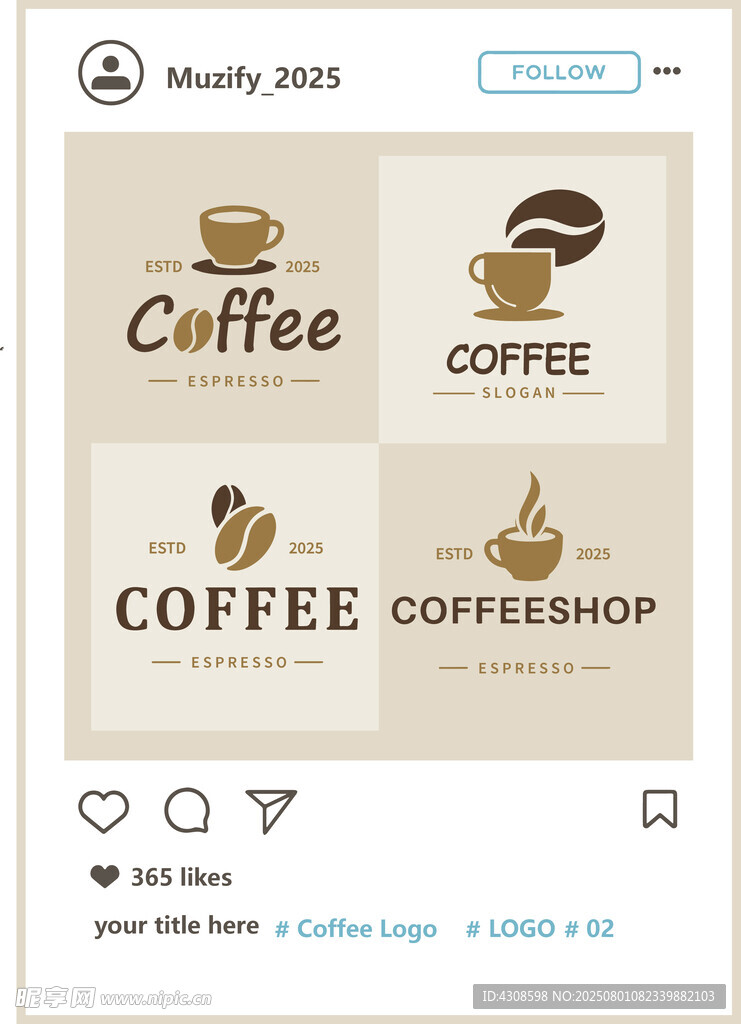The height and width of the screenshot is (1024, 741).
Task: Save the post with bookmark icon
Action: 660,808
